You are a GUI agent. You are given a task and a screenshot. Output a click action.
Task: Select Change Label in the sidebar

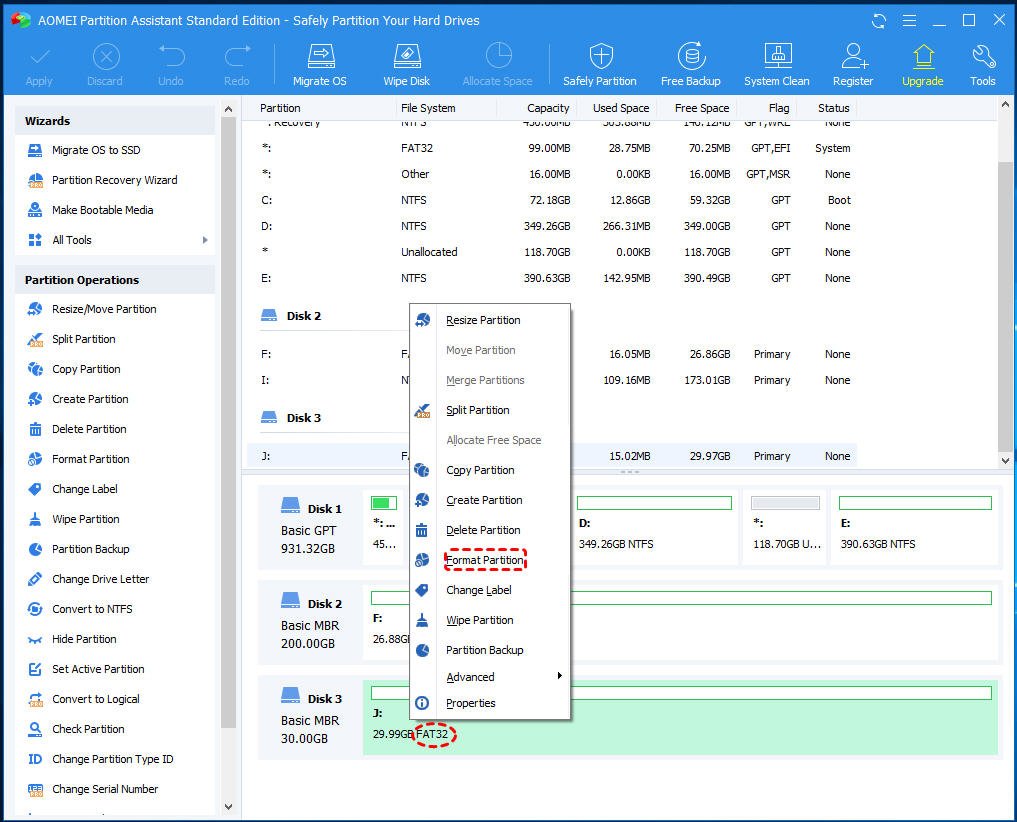click(x=85, y=489)
